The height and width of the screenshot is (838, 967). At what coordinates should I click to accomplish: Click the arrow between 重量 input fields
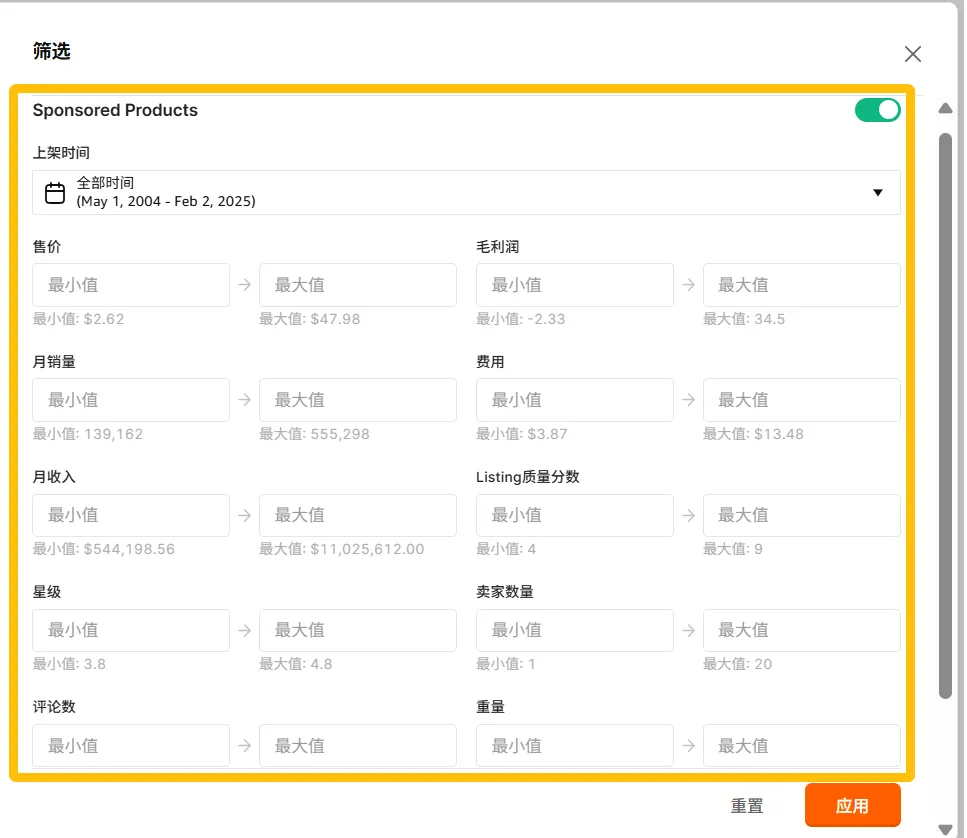pos(688,745)
